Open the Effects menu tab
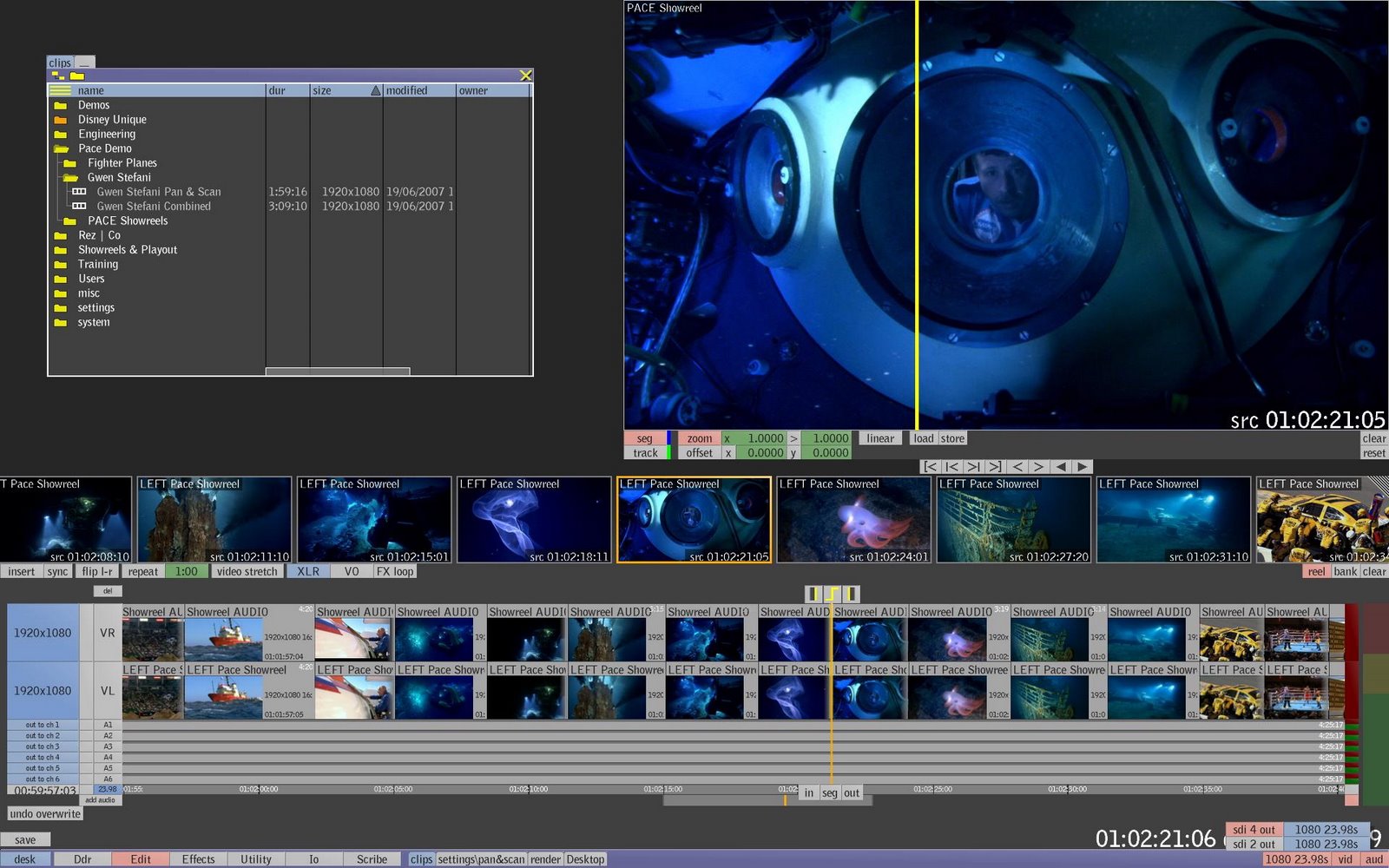The image size is (1389, 868). 198,859
